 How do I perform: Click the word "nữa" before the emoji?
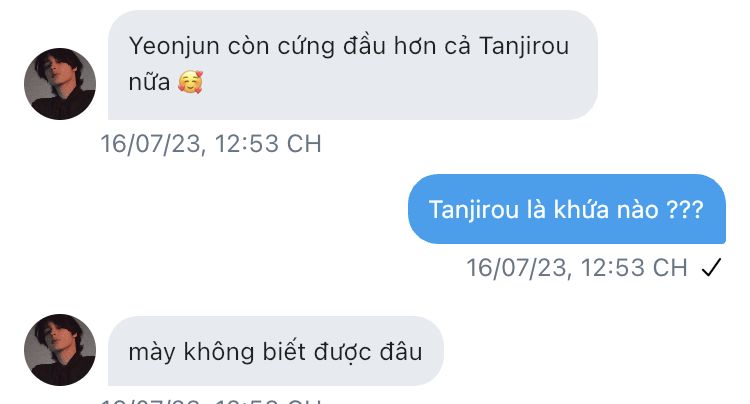(x=149, y=82)
